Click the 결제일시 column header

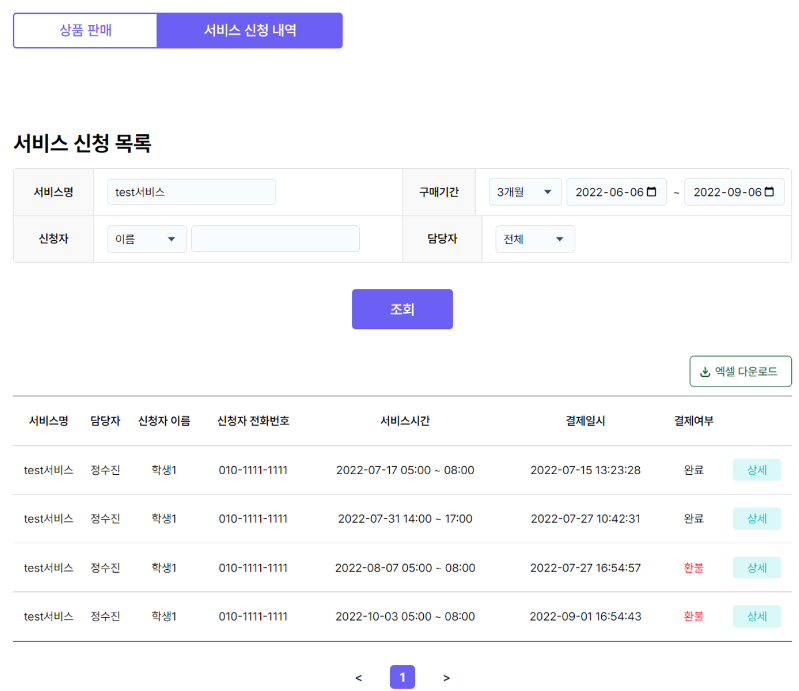coord(585,421)
